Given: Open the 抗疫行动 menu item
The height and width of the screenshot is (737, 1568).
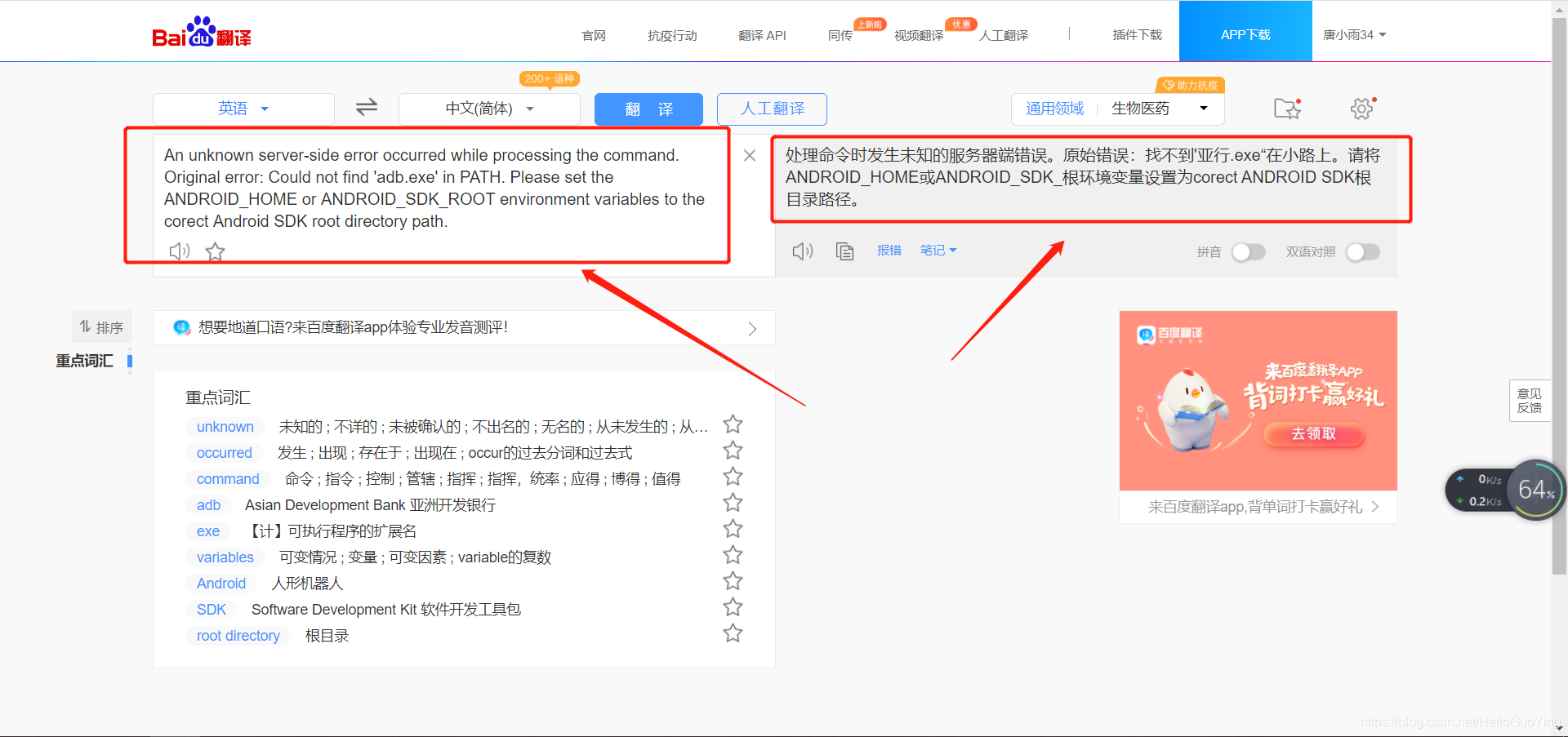Looking at the screenshot, I should tap(672, 35).
